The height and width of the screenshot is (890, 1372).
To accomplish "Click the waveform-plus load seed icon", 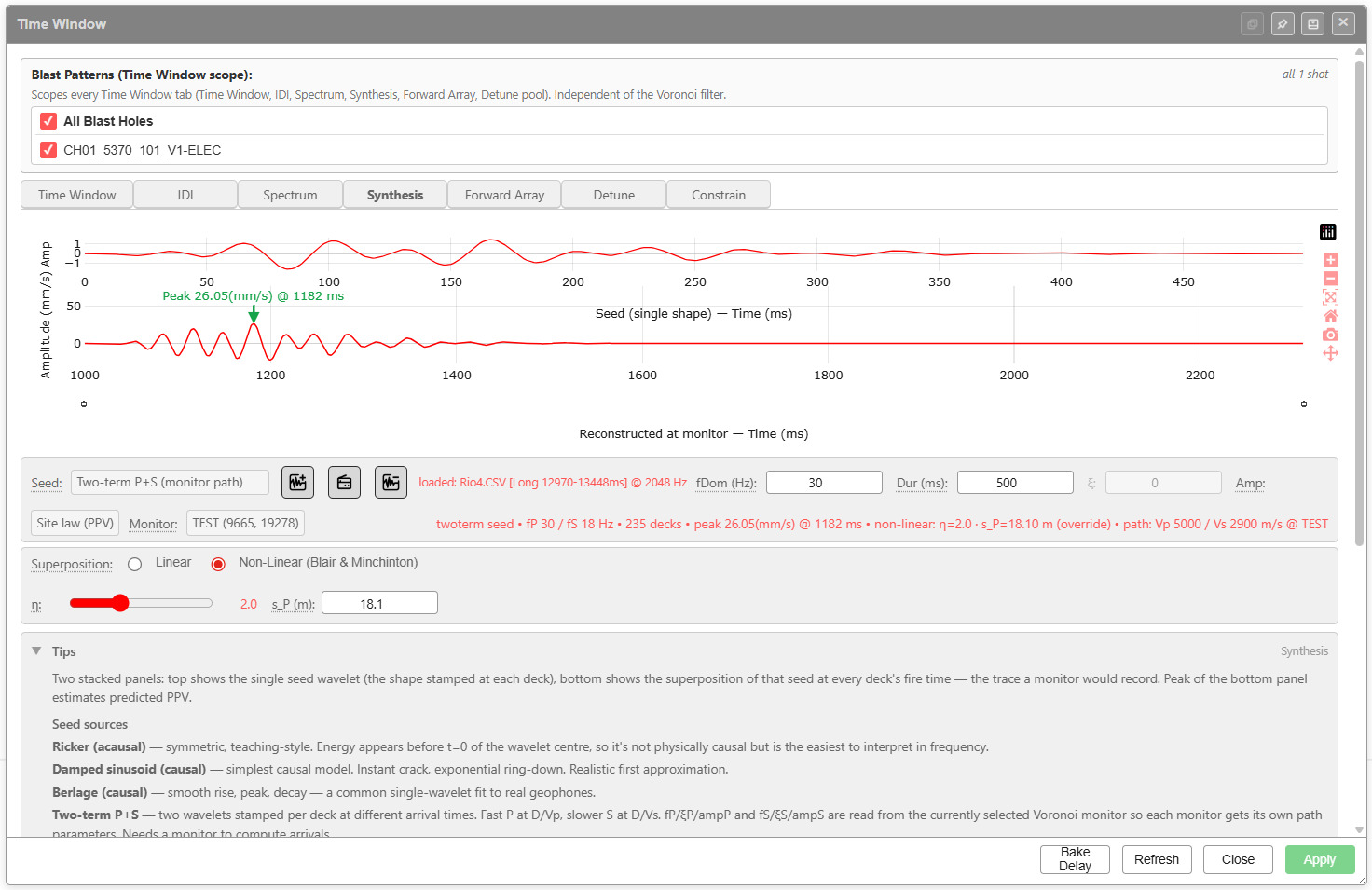I will [x=297, y=483].
